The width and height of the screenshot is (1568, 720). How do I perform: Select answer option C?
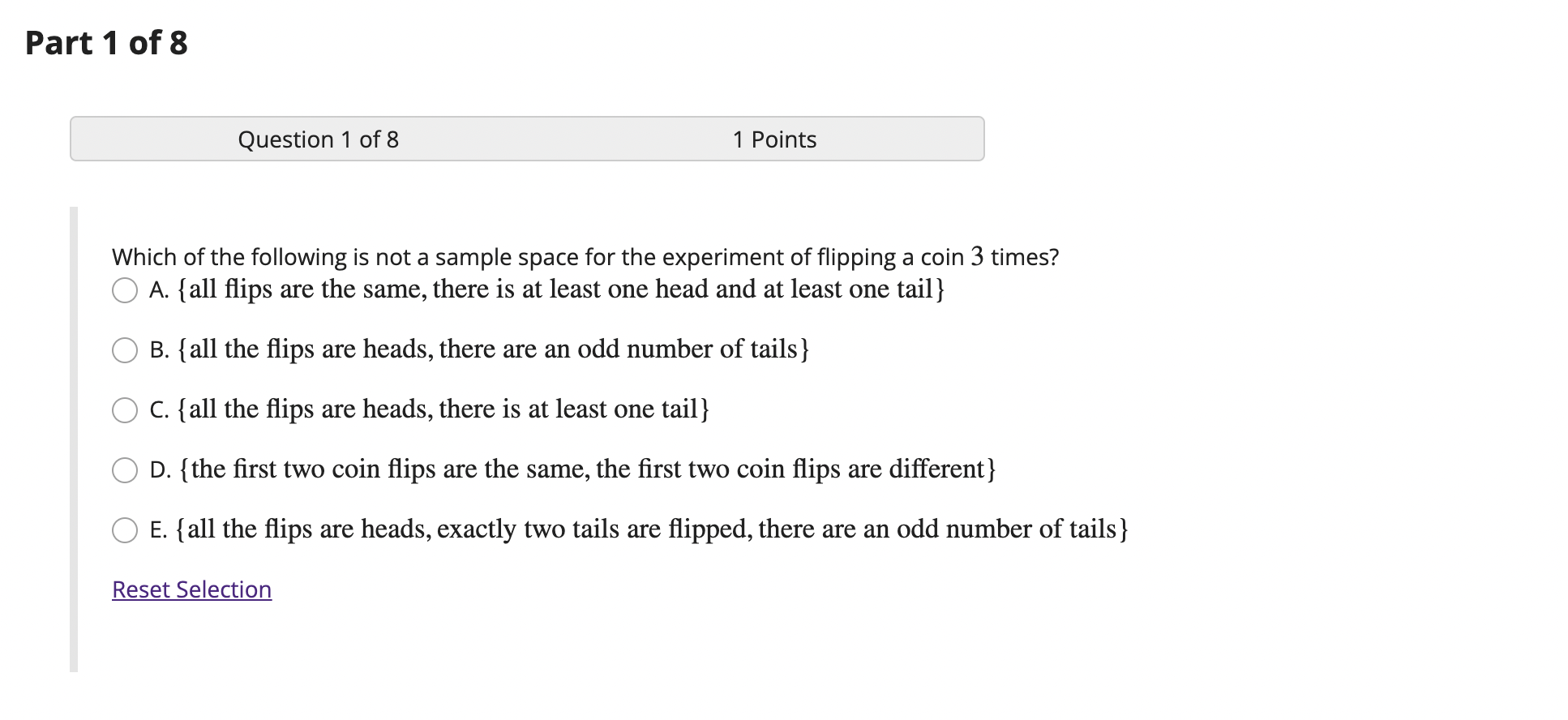126,410
